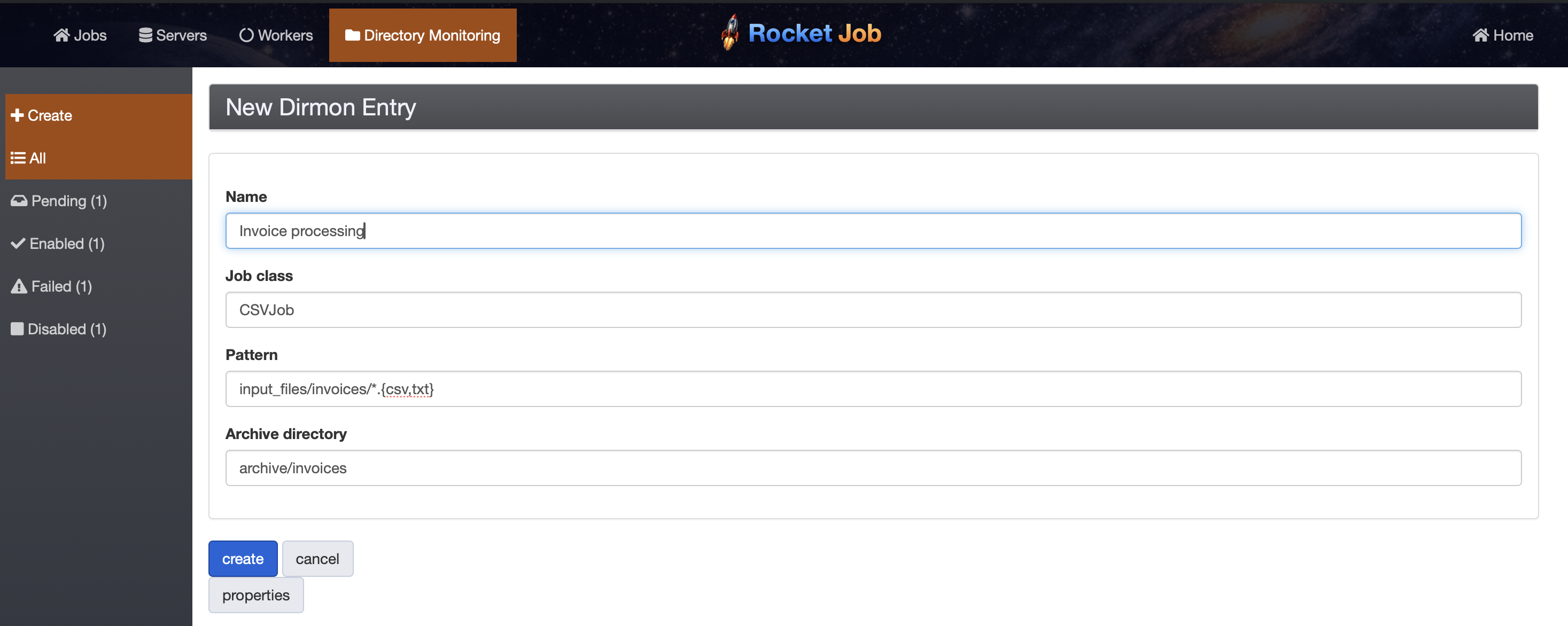Filter by Failed (1) entries
Screen dimensions: 1568x626
coord(99,286)
